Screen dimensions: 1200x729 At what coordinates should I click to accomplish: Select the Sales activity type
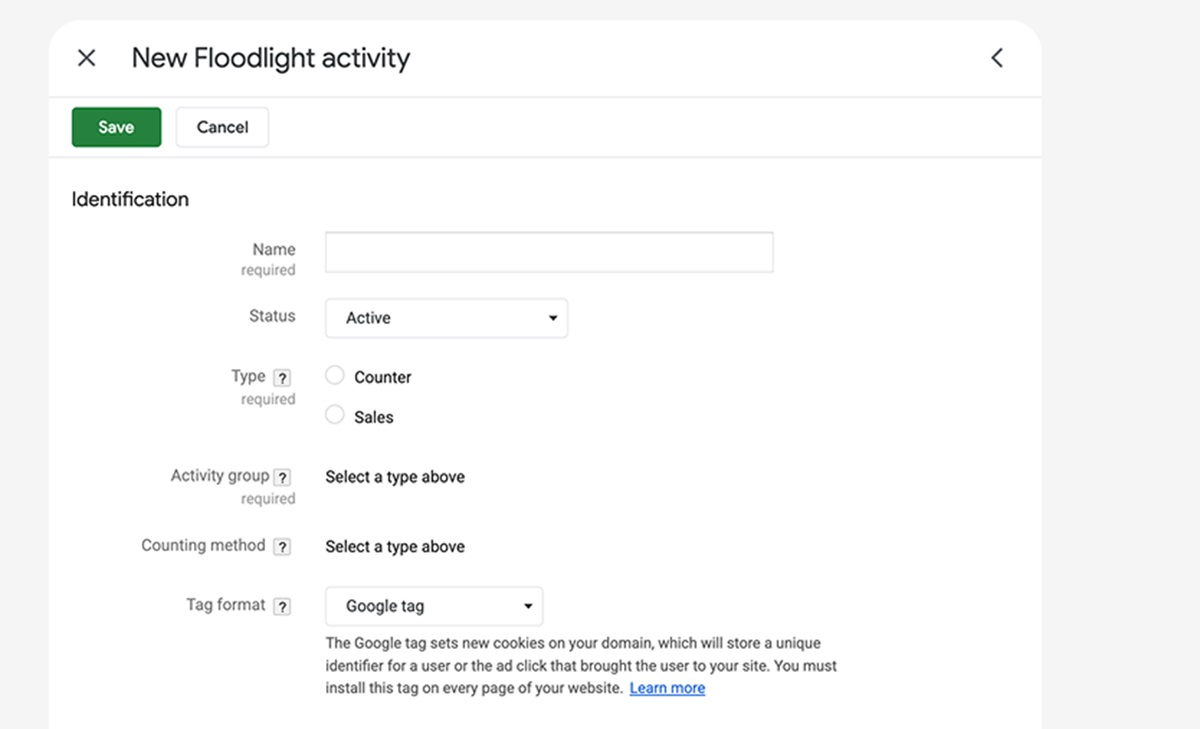coord(335,416)
